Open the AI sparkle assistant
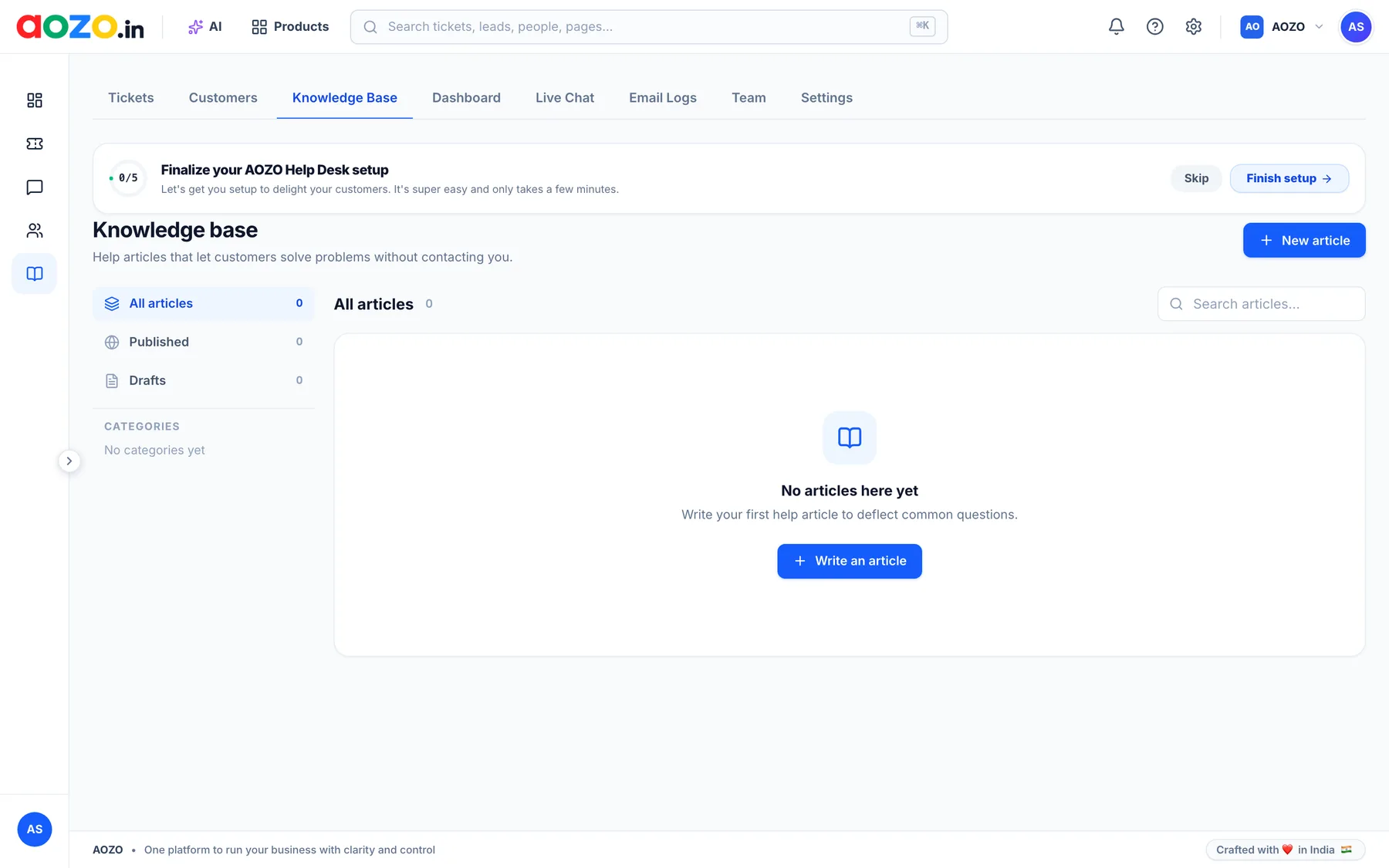This screenshot has width=1389, height=868. click(x=204, y=27)
